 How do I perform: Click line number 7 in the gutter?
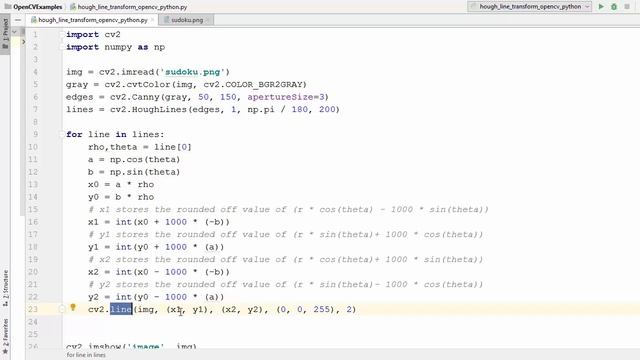point(35,109)
